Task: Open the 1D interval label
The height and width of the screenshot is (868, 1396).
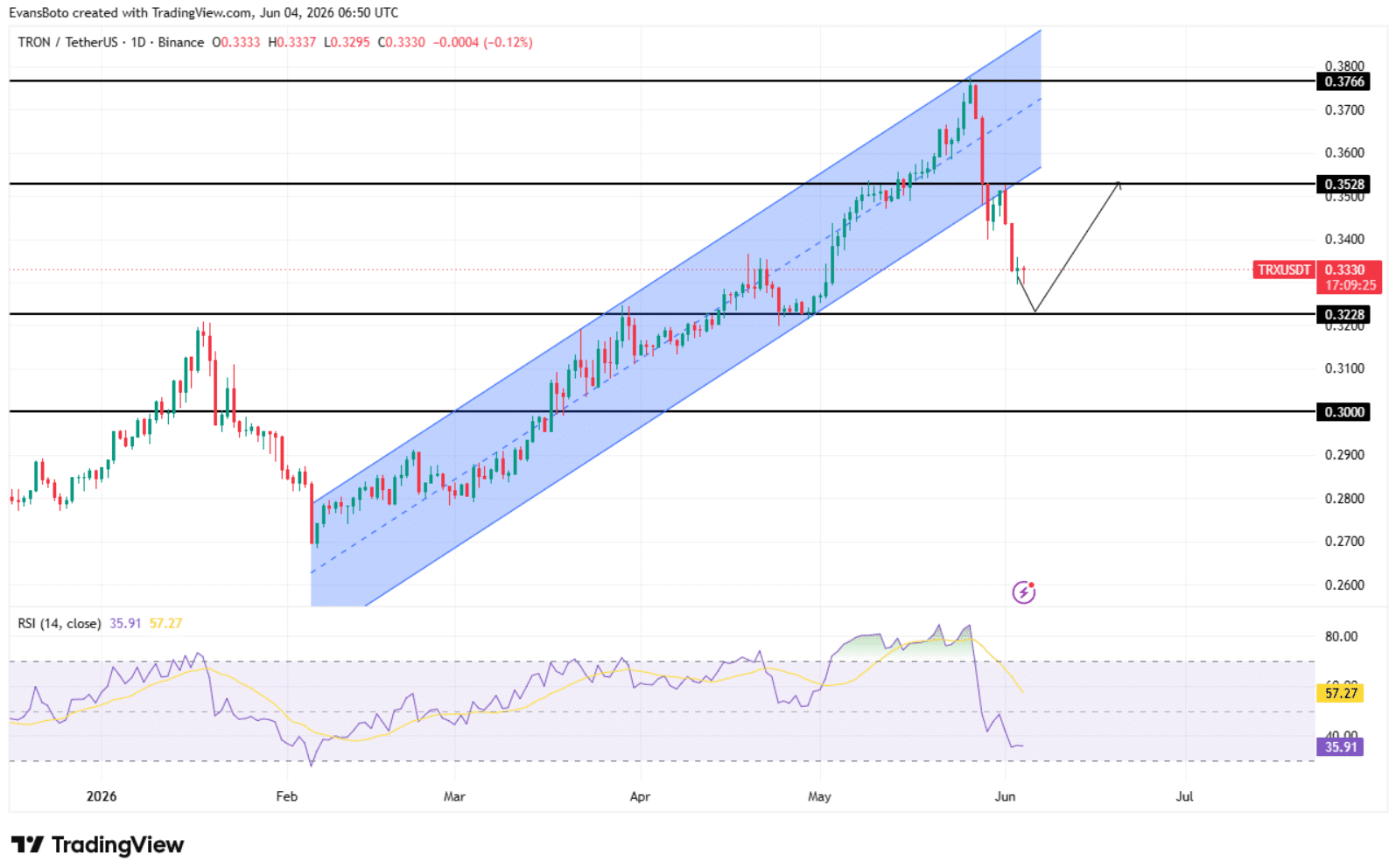Action: click(x=138, y=42)
